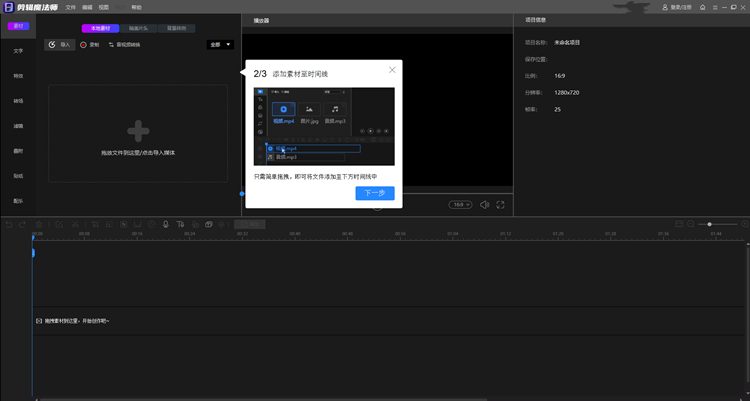Viewport: 750px width, 401px height.
Task: Expand the 全部 media filter dropdown
Action: 220,45
